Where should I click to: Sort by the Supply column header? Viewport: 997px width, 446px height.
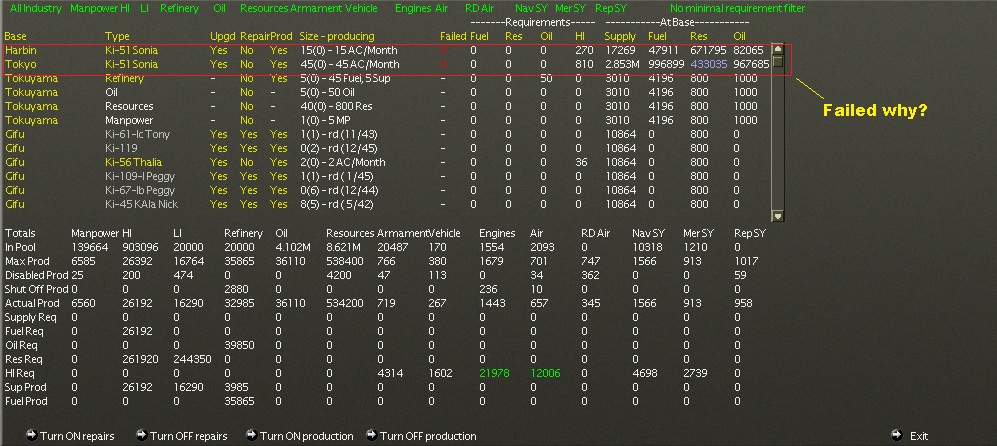point(620,36)
